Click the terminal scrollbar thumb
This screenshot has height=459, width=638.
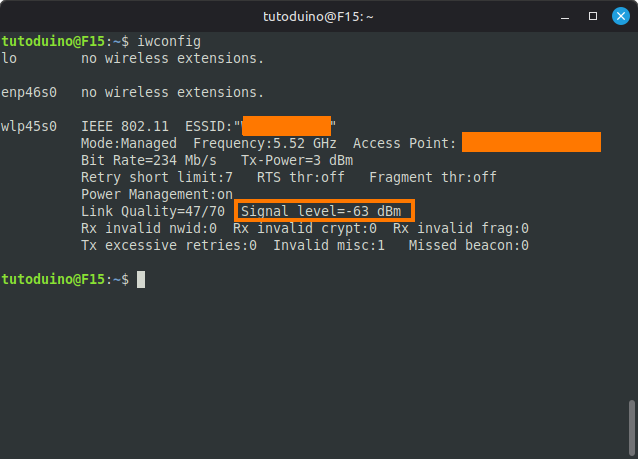click(631, 427)
